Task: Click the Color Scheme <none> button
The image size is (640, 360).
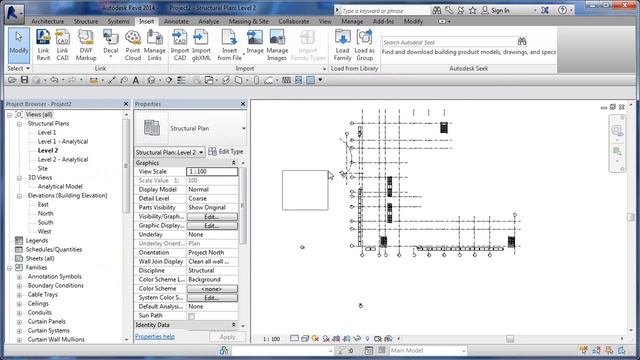Action: [x=212, y=289]
